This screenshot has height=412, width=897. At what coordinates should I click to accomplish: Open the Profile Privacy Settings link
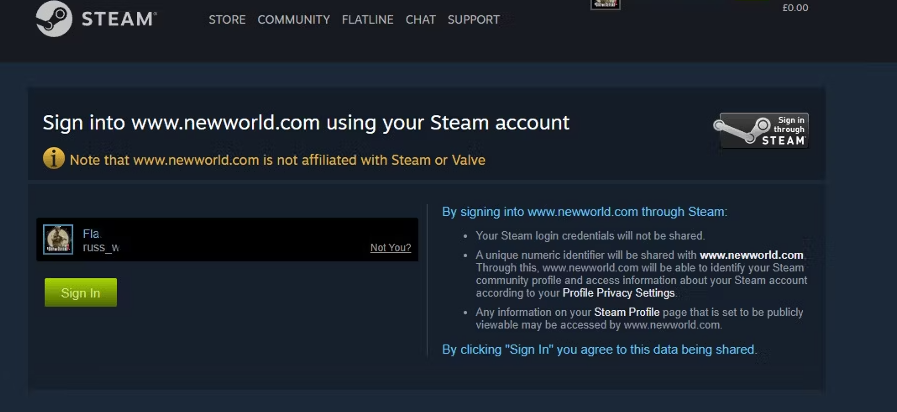[x=618, y=293]
